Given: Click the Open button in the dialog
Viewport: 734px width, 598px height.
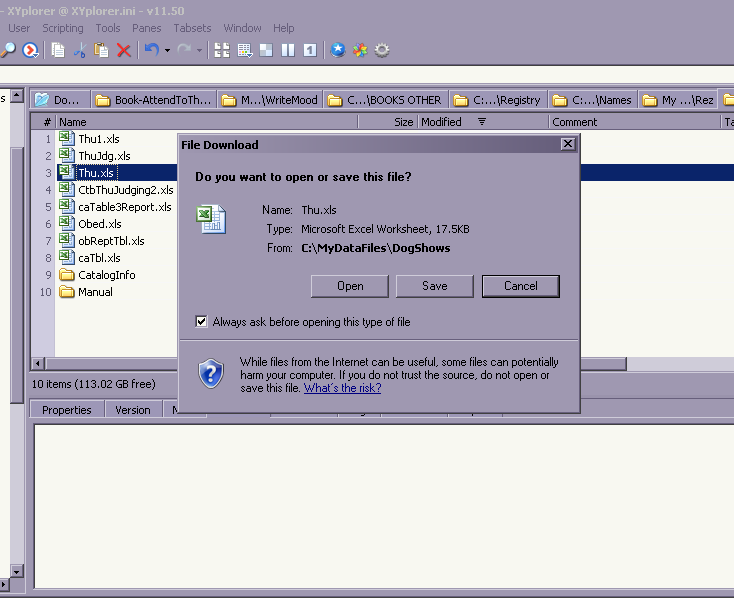Looking at the screenshot, I should coord(350,286).
